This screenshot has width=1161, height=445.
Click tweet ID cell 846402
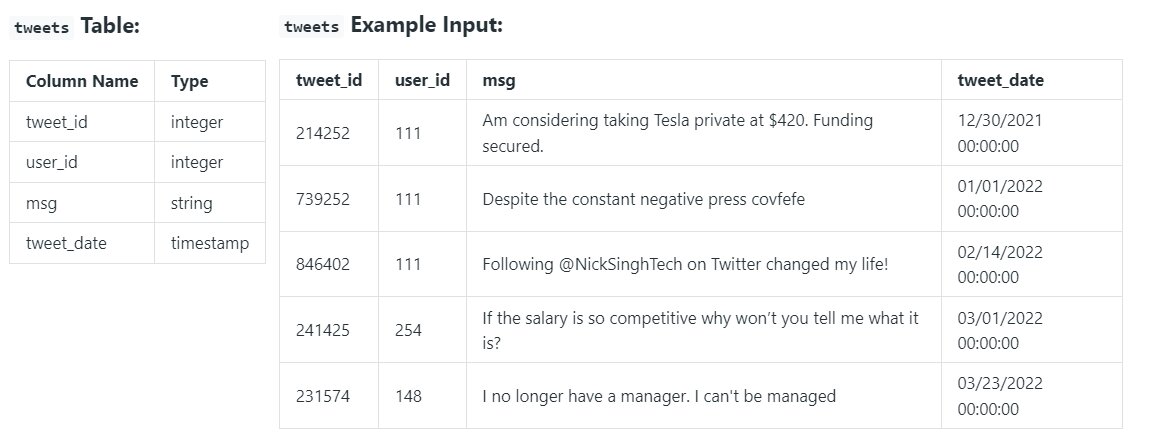point(323,265)
